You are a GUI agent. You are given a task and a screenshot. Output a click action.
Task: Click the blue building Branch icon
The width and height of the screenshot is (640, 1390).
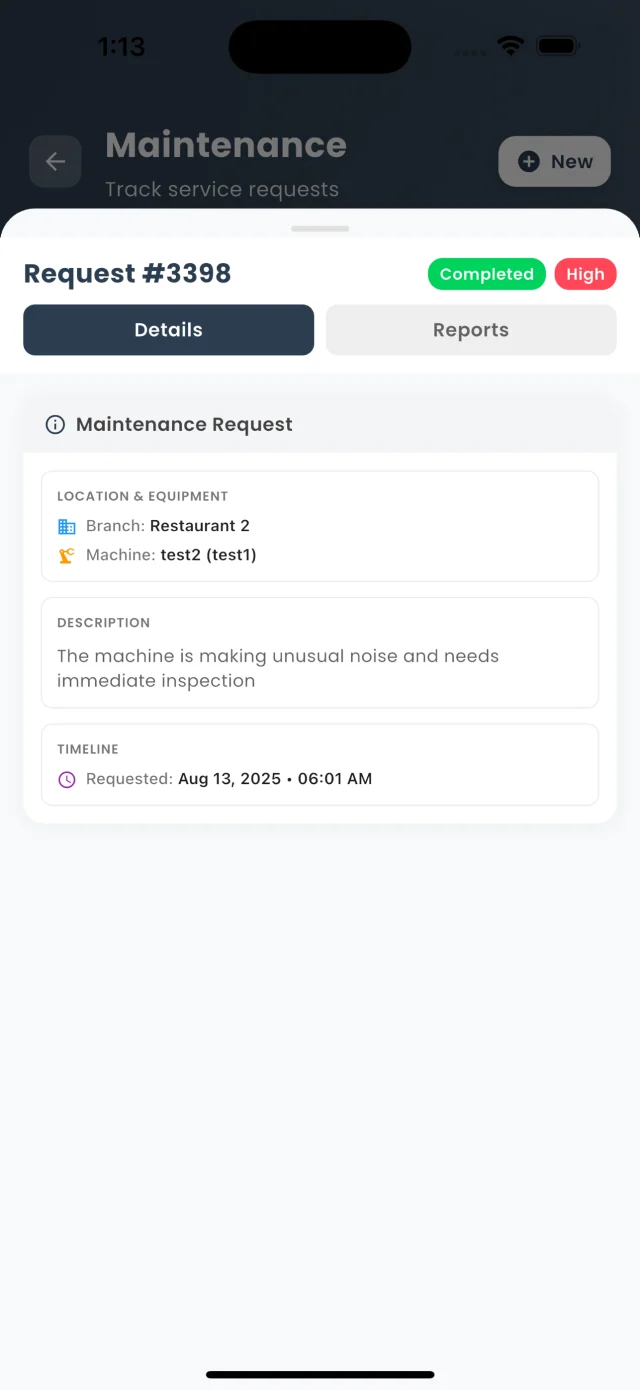point(67,526)
